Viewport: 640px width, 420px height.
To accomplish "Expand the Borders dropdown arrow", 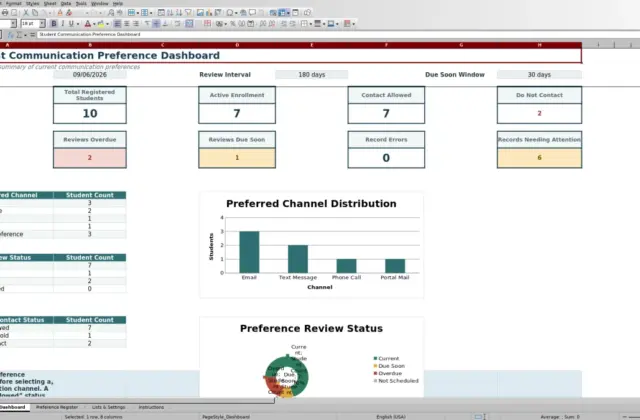I will [311, 24].
